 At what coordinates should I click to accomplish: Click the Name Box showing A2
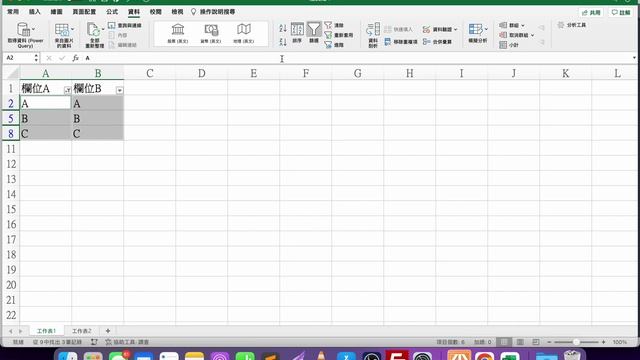click(x=20, y=58)
